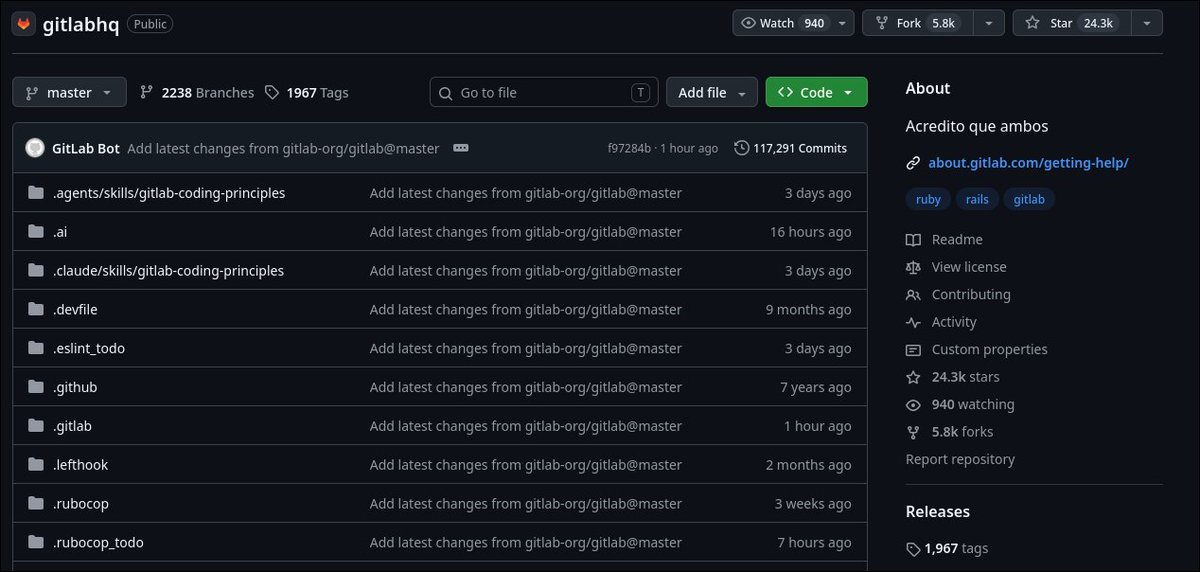This screenshot has height=572, width=1200.
Task: Click folder icon beside .ai
Action: coord(37,232)
